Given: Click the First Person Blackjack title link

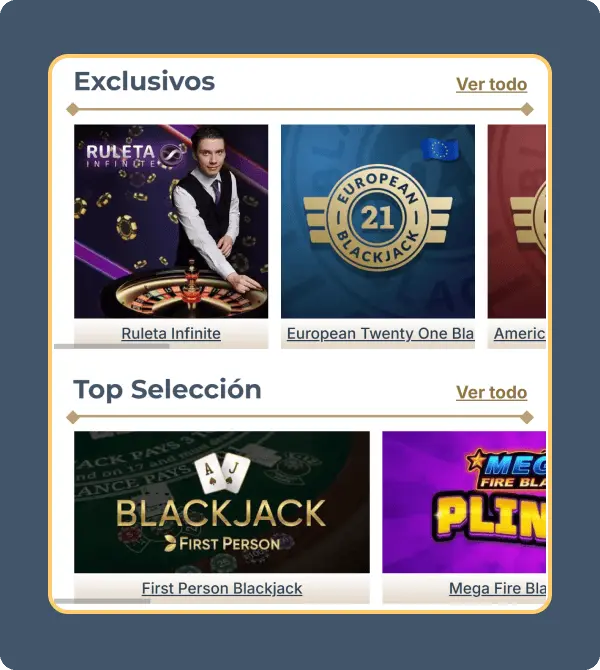Looking at the screenshot, I should click(222, 588).
